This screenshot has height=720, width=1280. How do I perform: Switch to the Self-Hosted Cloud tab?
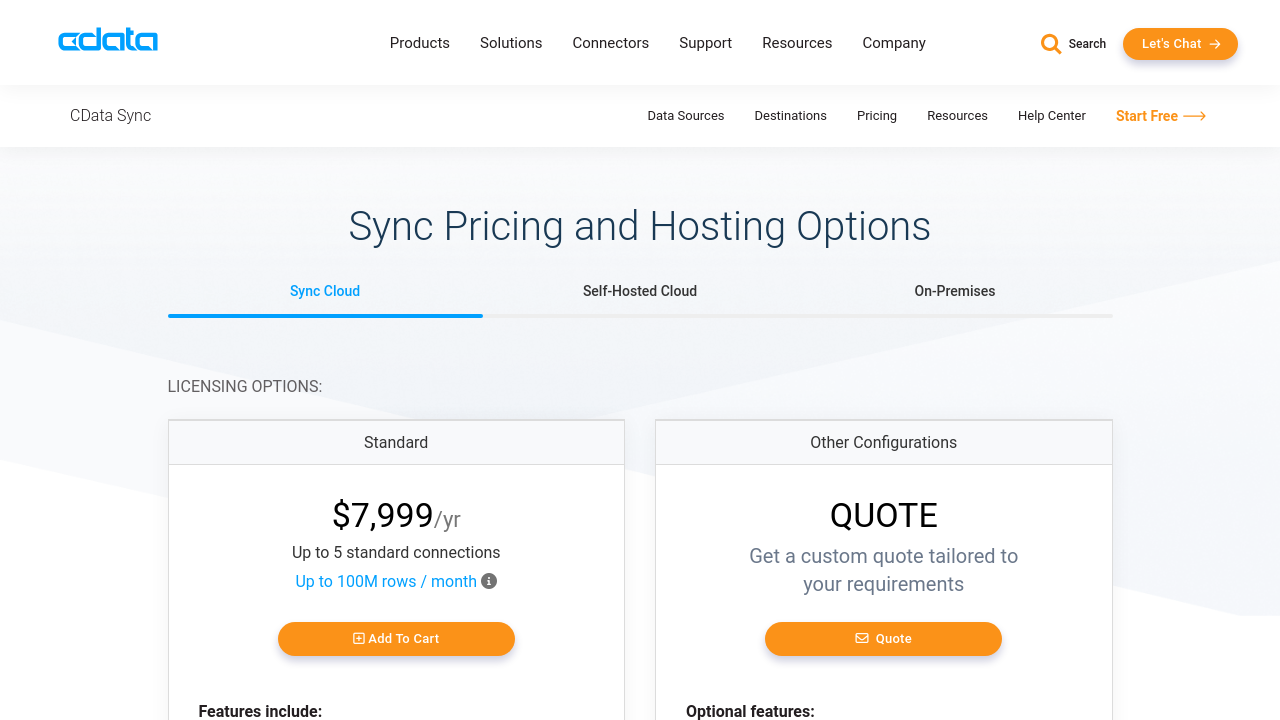pyautogui.click(x=640, y=291)
